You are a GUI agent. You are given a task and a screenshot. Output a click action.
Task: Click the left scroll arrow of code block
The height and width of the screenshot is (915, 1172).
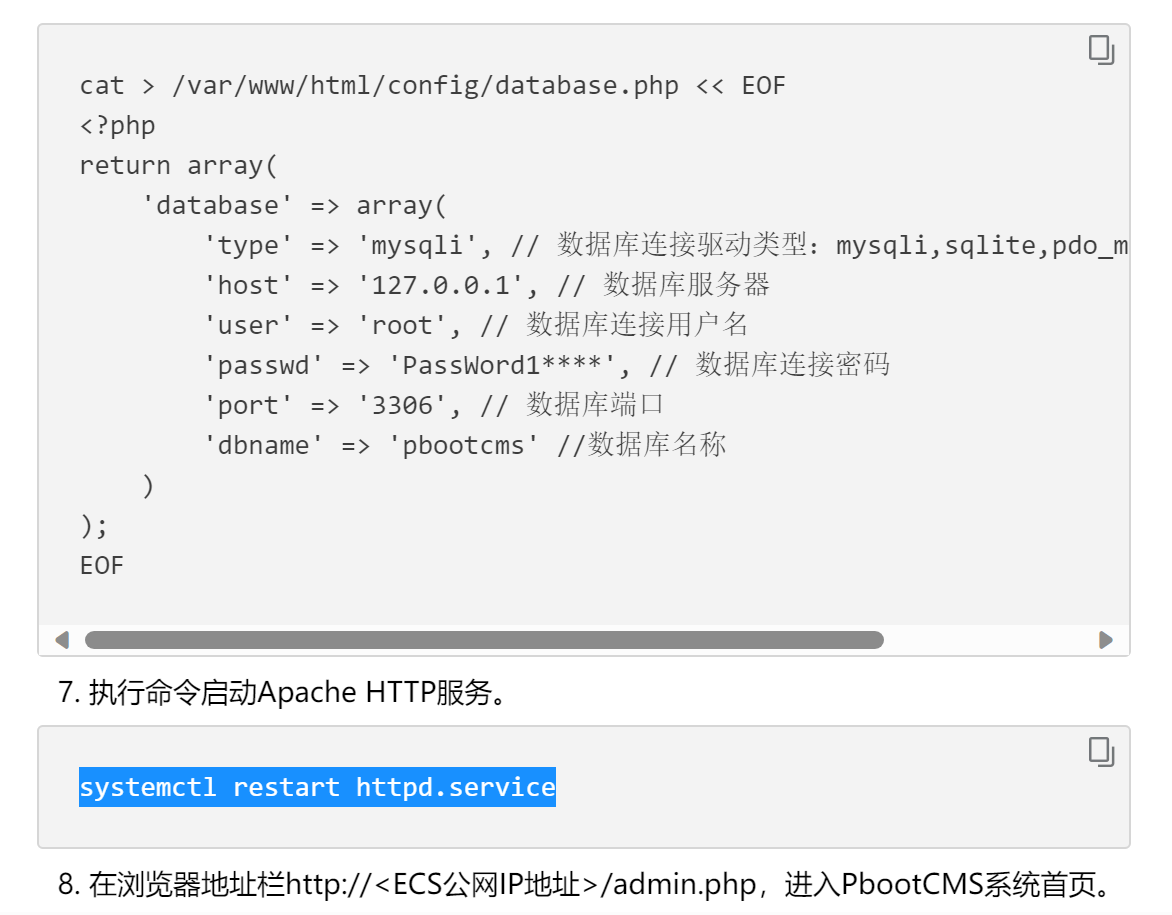pyautogui.click(x=62, y=640)
